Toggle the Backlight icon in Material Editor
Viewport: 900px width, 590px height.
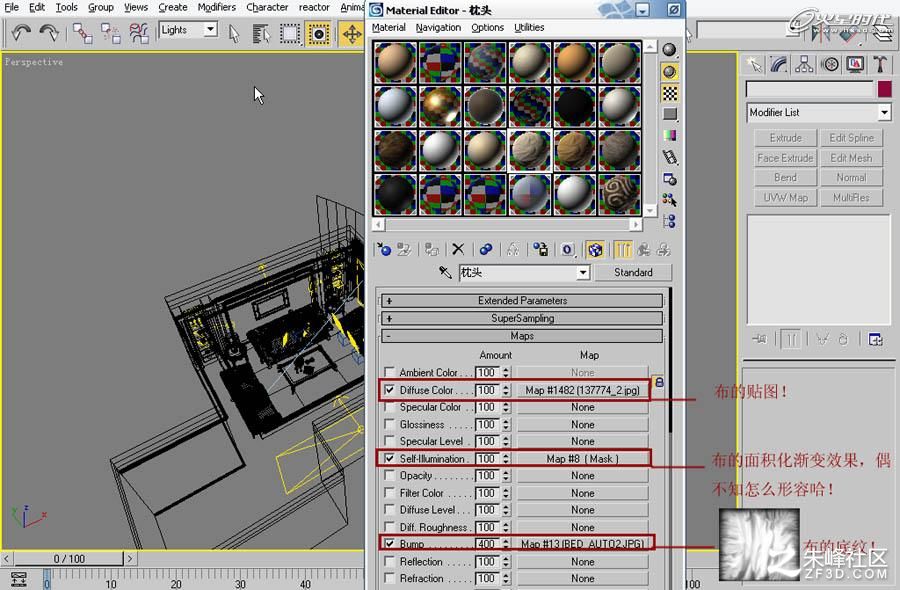(x=669, y=72)
